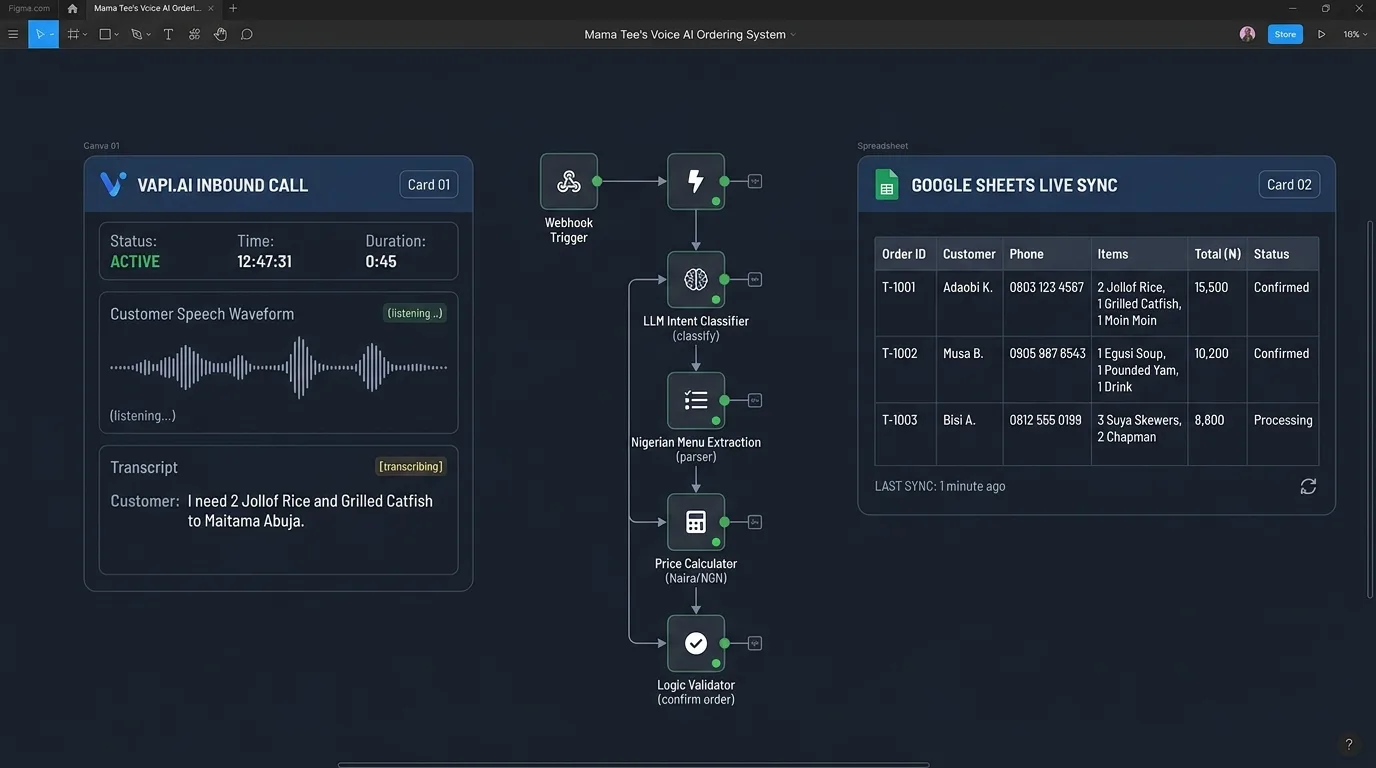Click the time value 12:47:31
This screenshot has width=1376, height=768.
point(264,261)
